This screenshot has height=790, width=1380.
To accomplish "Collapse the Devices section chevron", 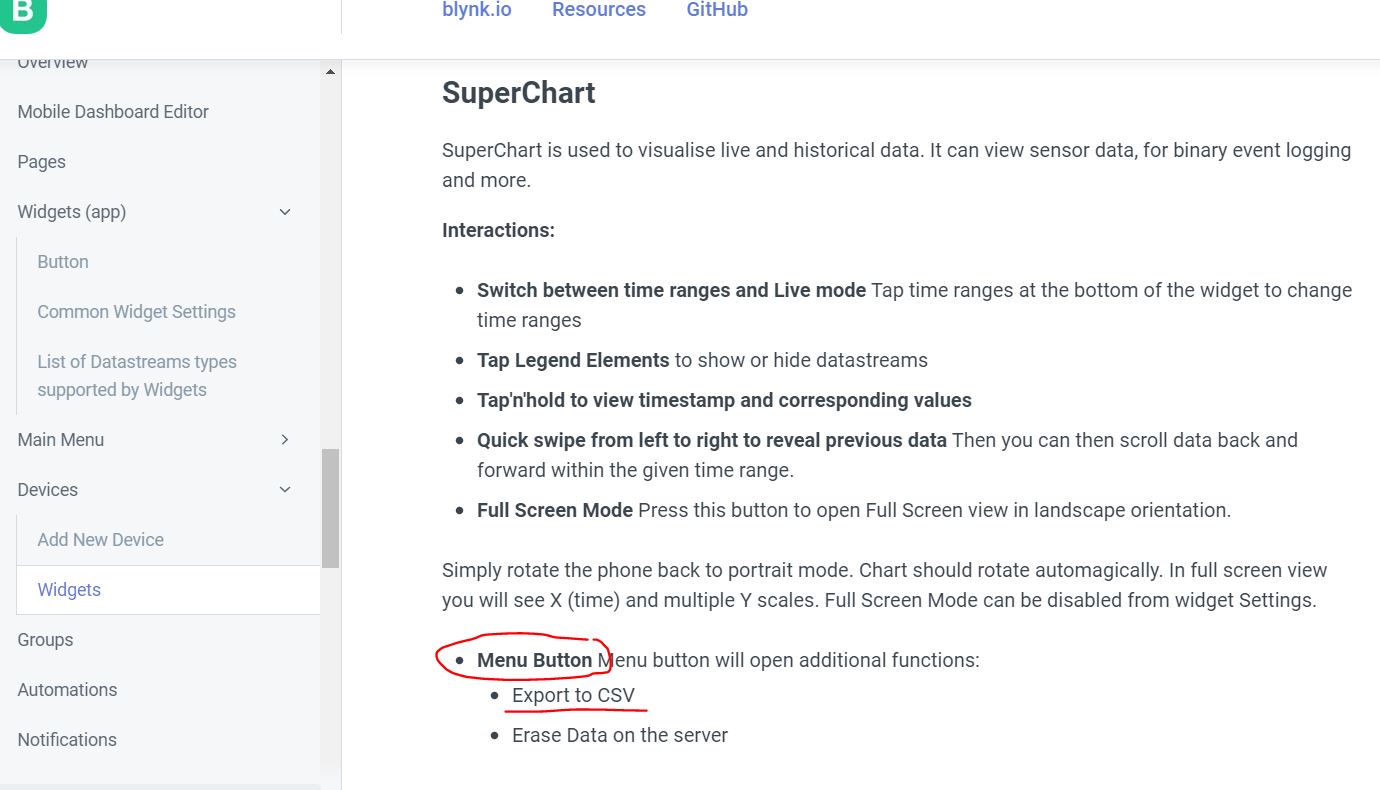I will [x=285, y=490].
